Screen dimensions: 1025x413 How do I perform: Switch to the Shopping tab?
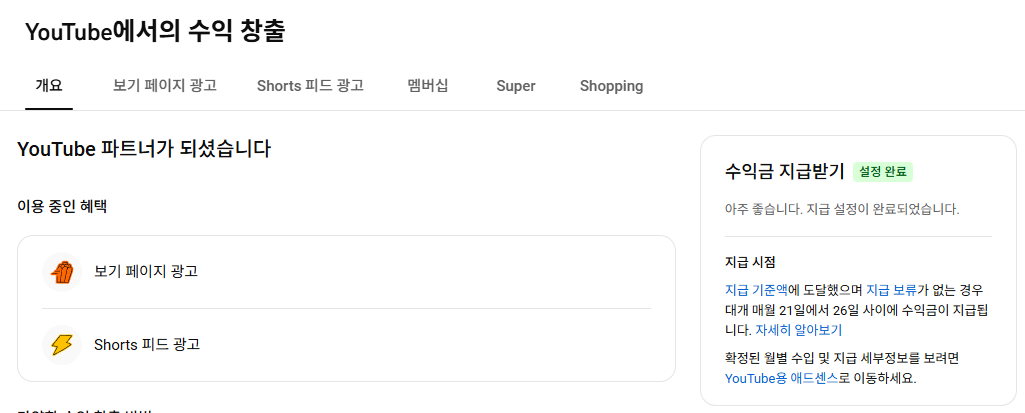[611, 86]
